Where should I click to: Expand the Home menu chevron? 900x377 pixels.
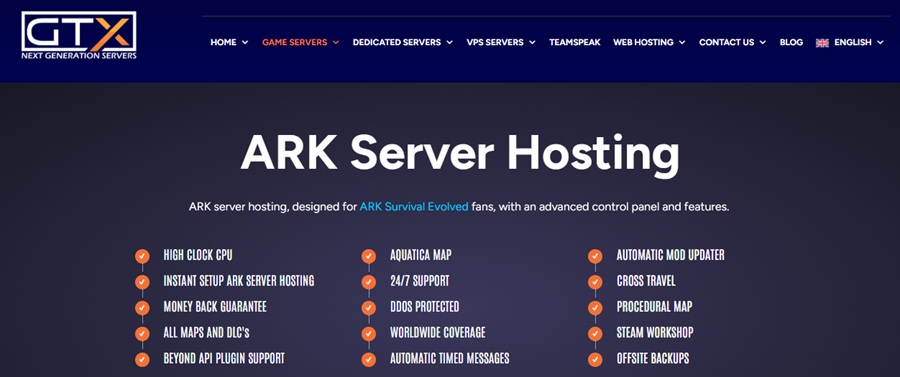tap(245, 42)
